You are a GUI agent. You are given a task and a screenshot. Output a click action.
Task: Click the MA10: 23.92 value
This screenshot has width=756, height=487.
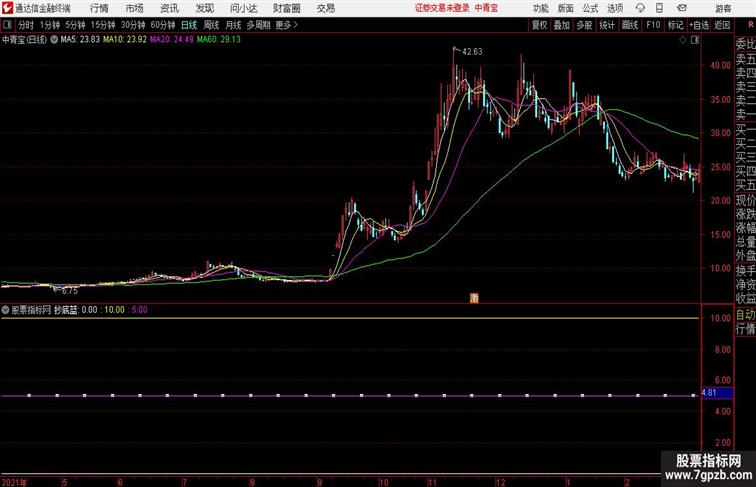tap(124, 40)
